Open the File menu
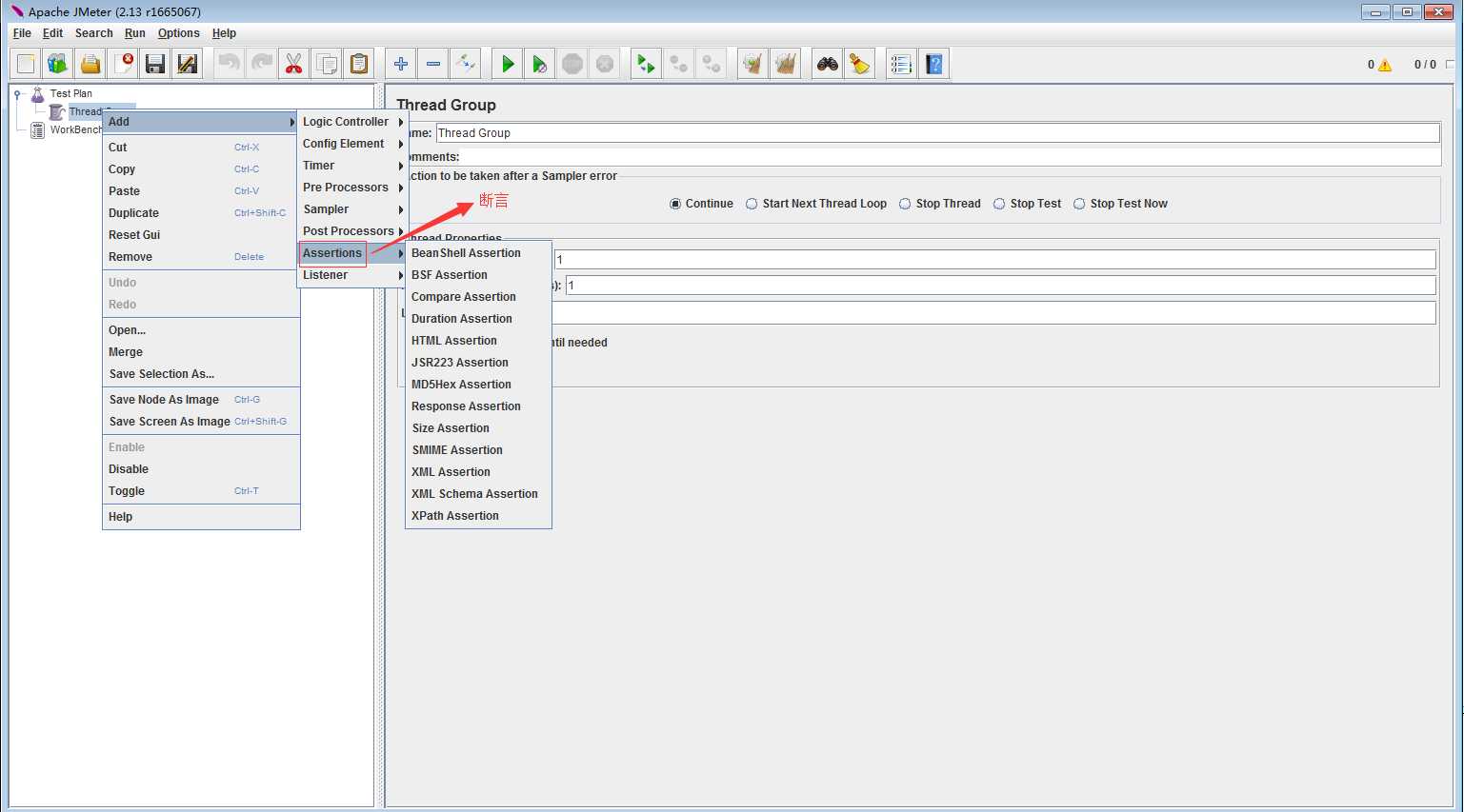The height and width of the screenshot is (812, 1464). tap(22, 33)
